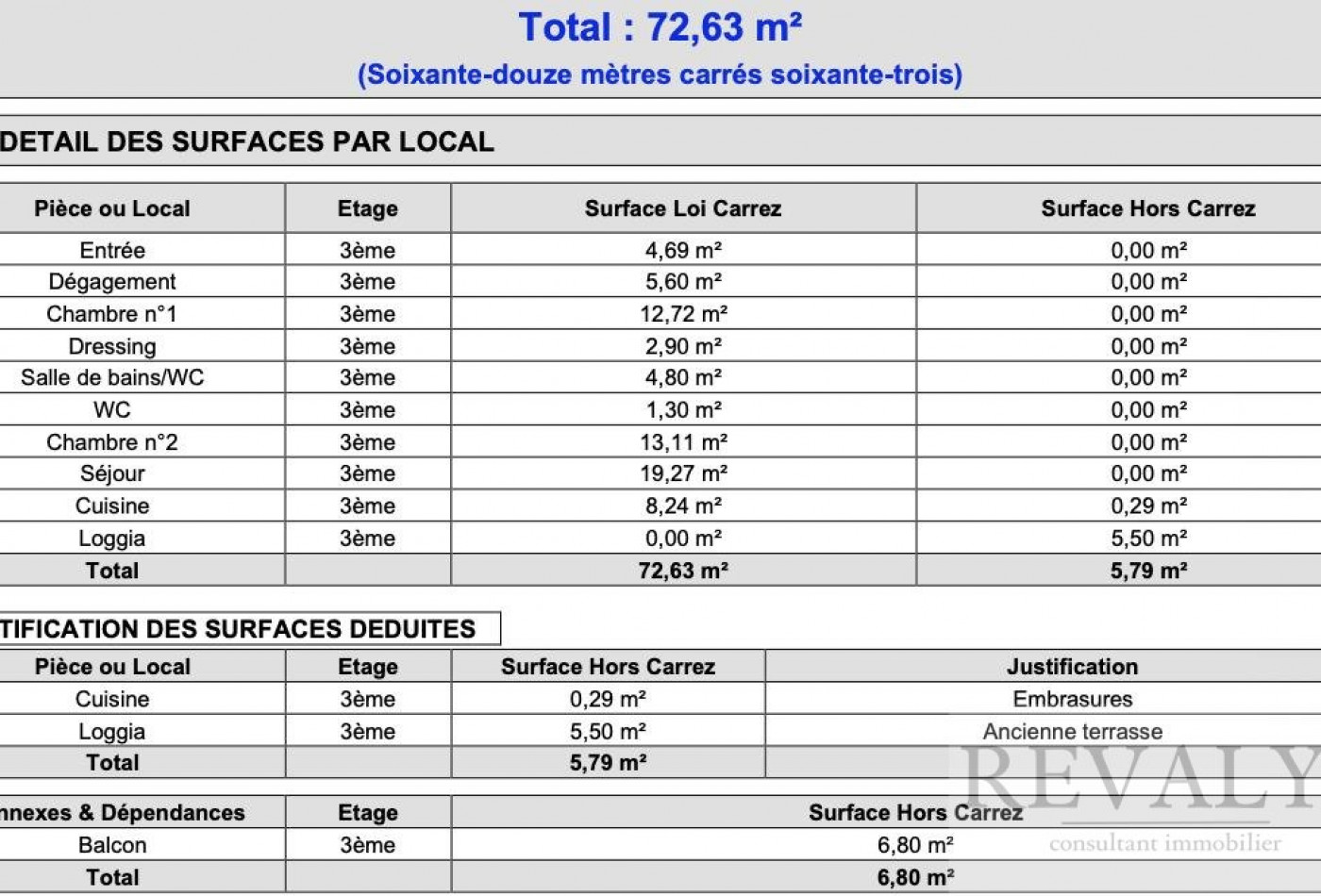Click the 12,72 m² surface value
The height and width of the screenshot is (896, 1321).
coord(683,314)
